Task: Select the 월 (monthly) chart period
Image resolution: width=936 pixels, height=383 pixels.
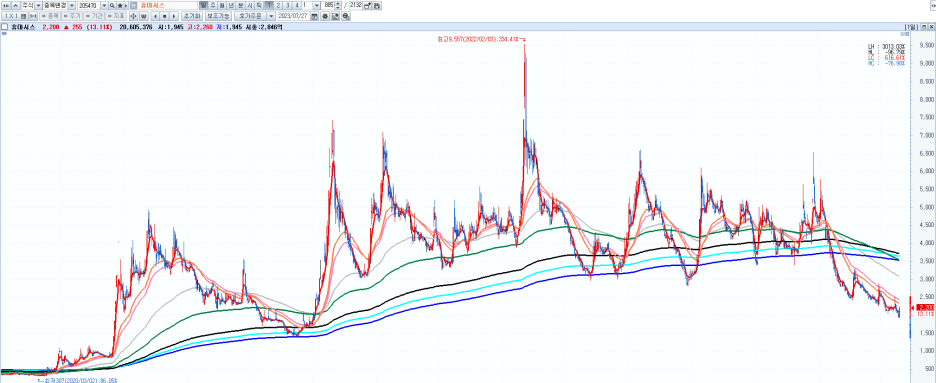Action: (221, 5)
